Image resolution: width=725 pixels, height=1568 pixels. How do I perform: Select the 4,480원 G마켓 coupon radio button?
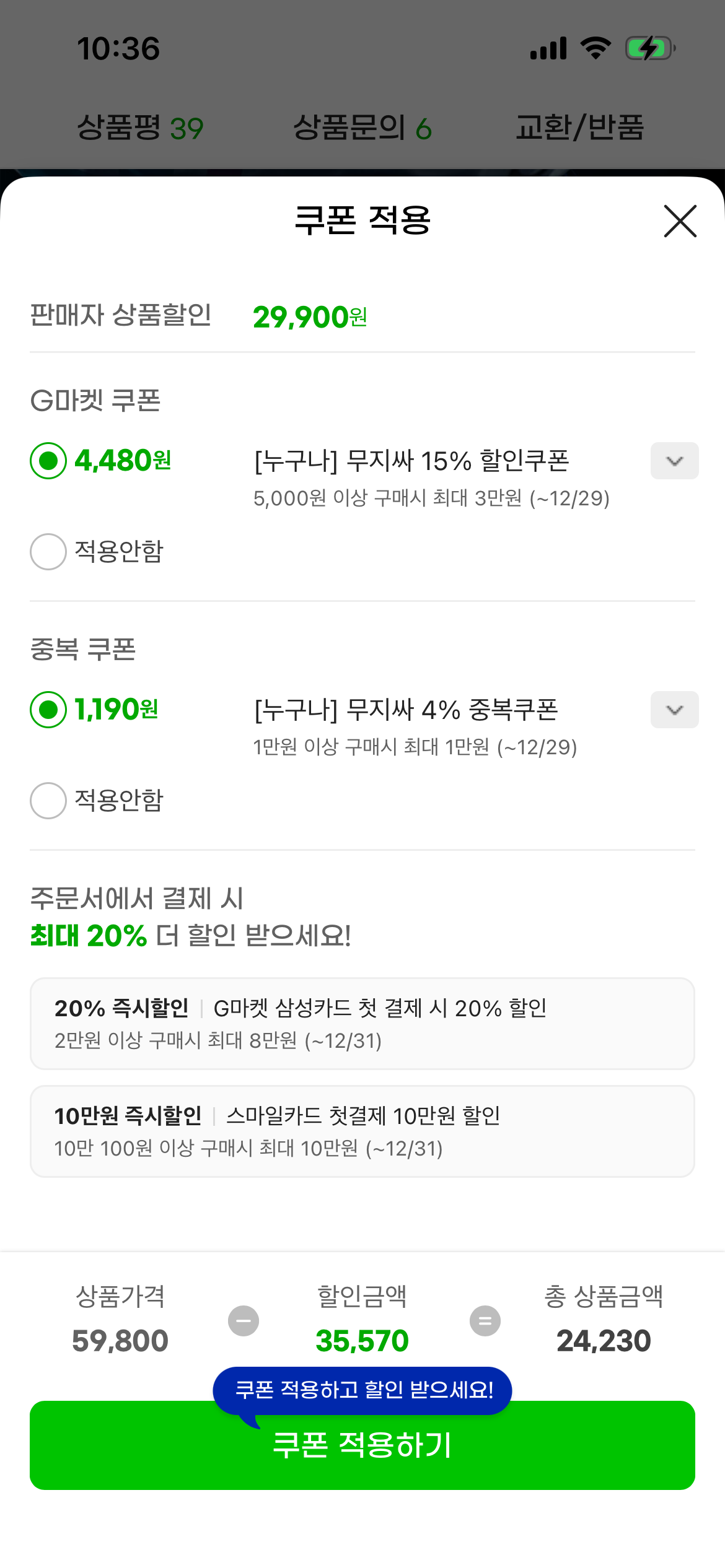48,461
